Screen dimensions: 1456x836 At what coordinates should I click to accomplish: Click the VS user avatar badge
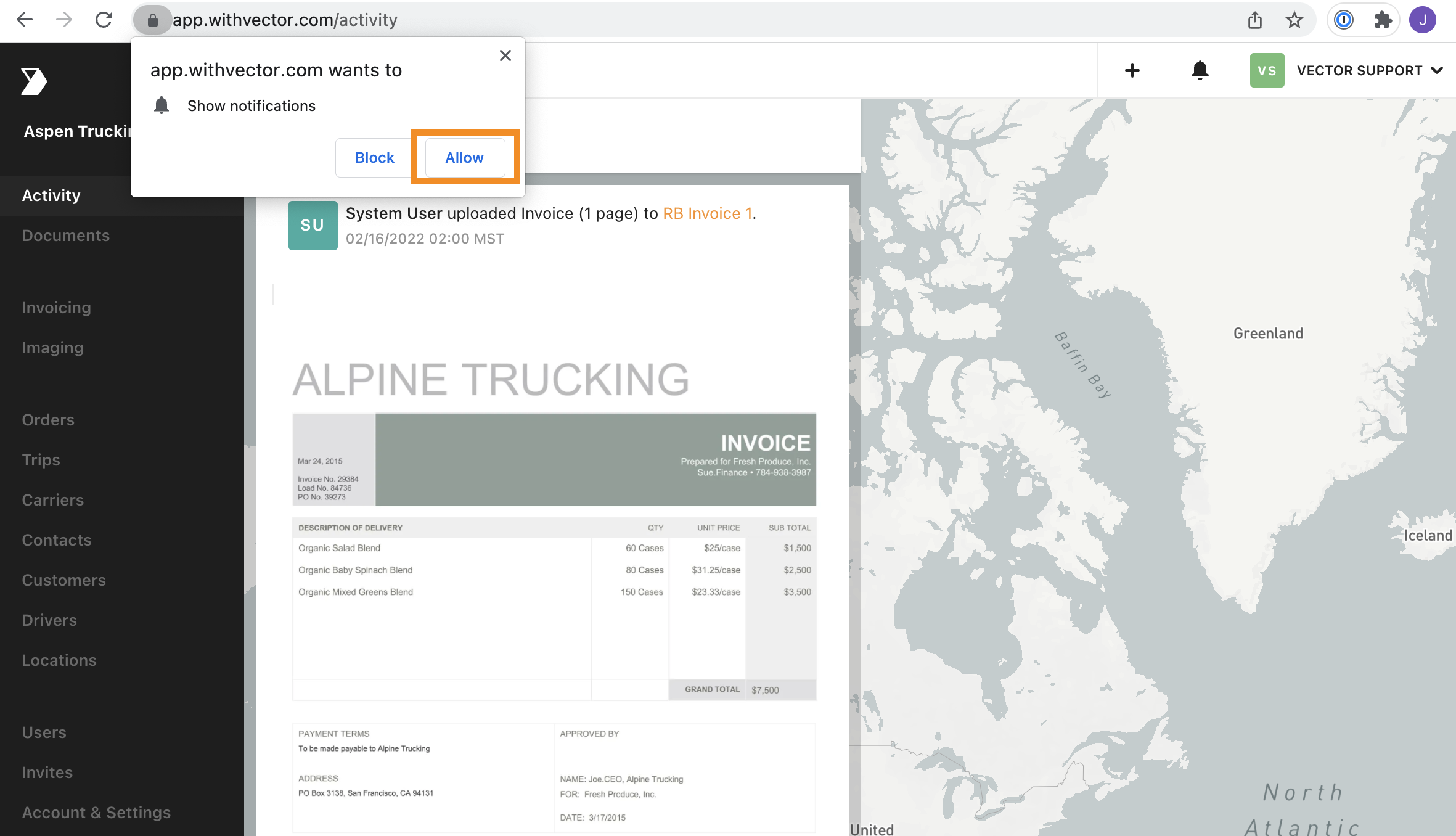pyautogui.click(x=1267, y=70)
